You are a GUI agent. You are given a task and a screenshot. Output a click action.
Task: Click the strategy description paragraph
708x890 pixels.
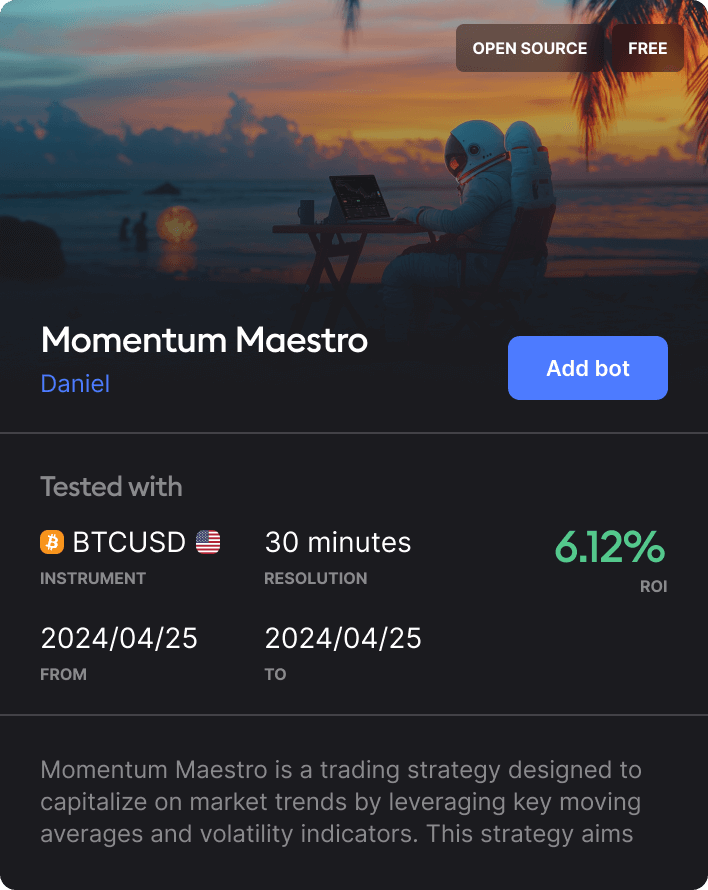tap(341, 802)
